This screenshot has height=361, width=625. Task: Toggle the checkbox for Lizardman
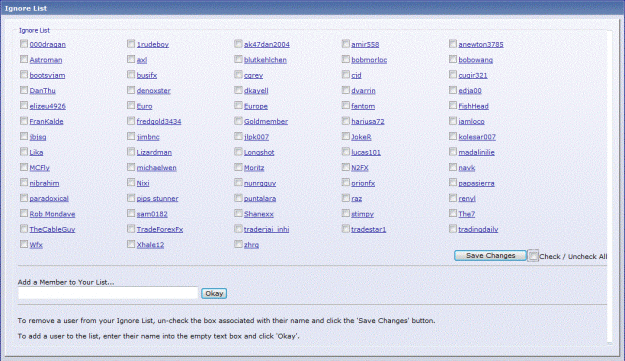point(131,152)
